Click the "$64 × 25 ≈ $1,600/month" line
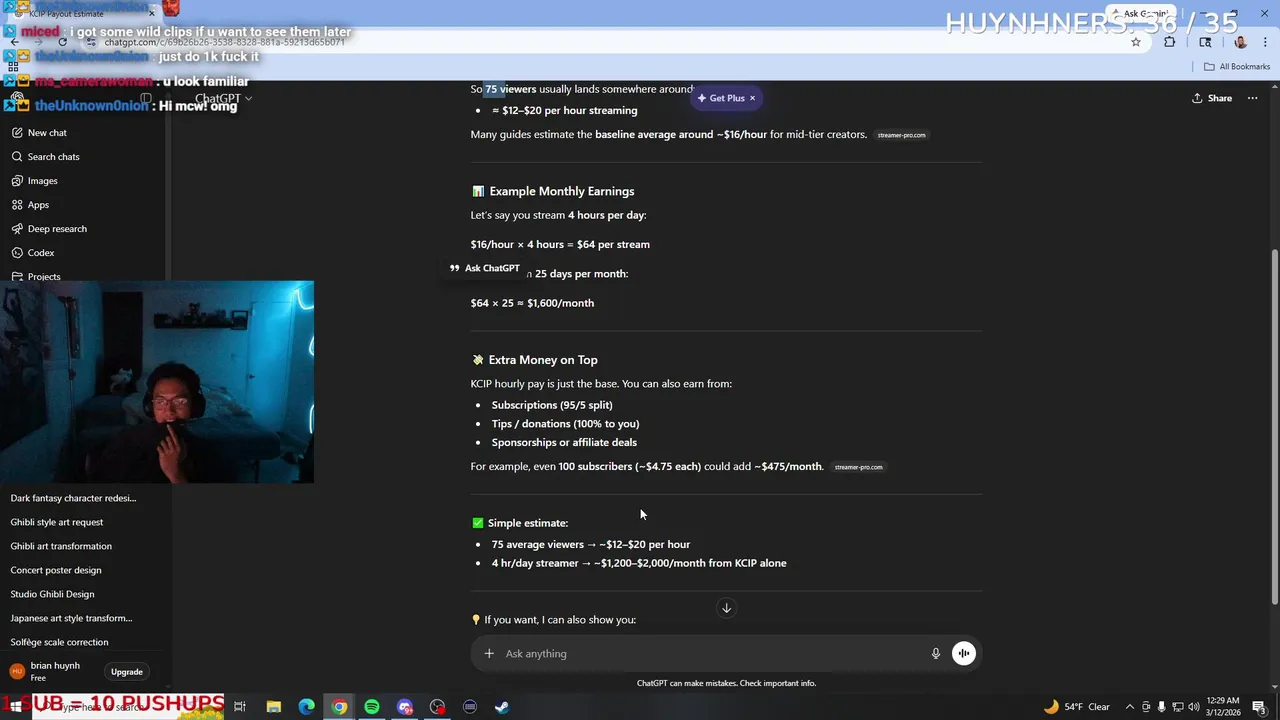The width and height of the screenshot is (1280, 720). (532, 303)
